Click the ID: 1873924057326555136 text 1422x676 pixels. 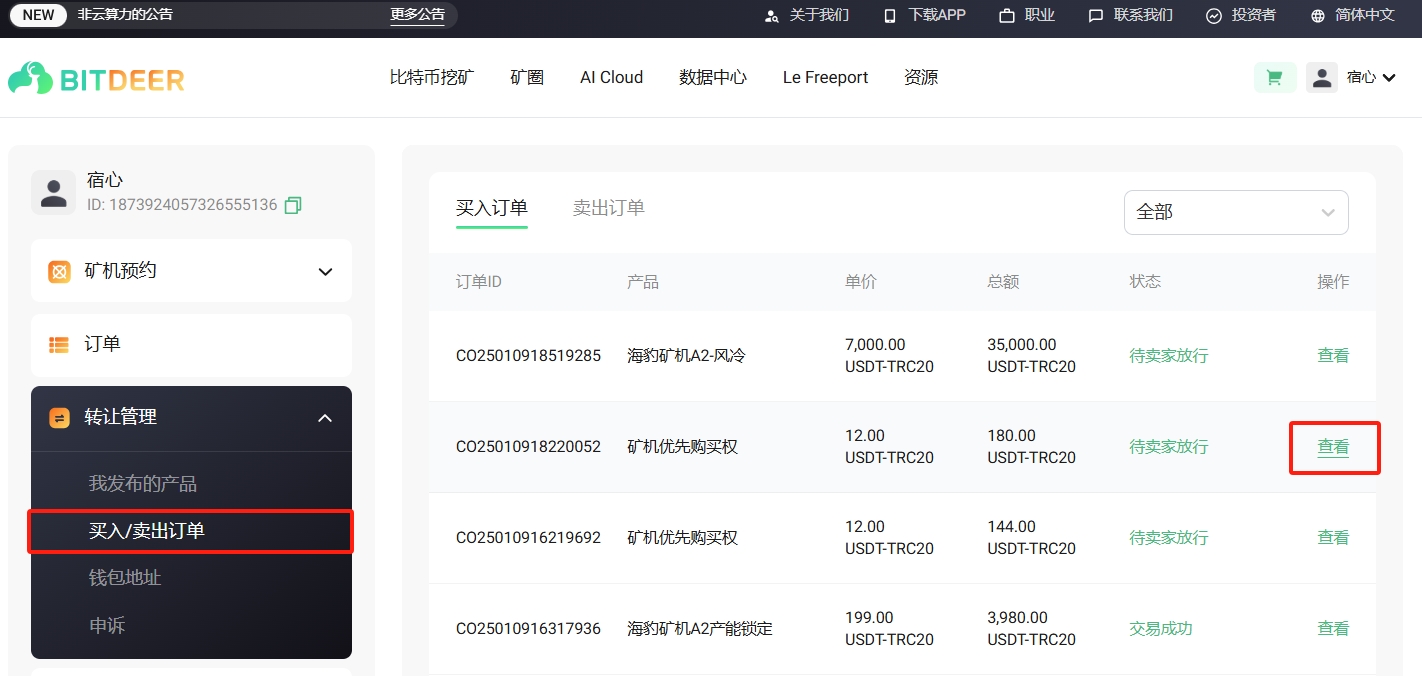[x=182, y=205]
